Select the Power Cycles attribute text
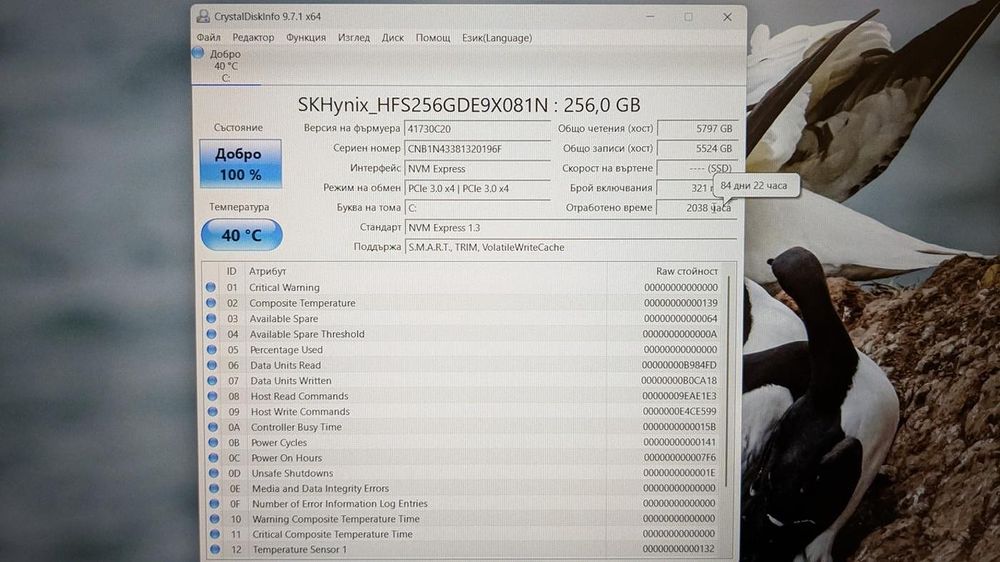This screenshot has width=1000, height=562. (279, 442)
